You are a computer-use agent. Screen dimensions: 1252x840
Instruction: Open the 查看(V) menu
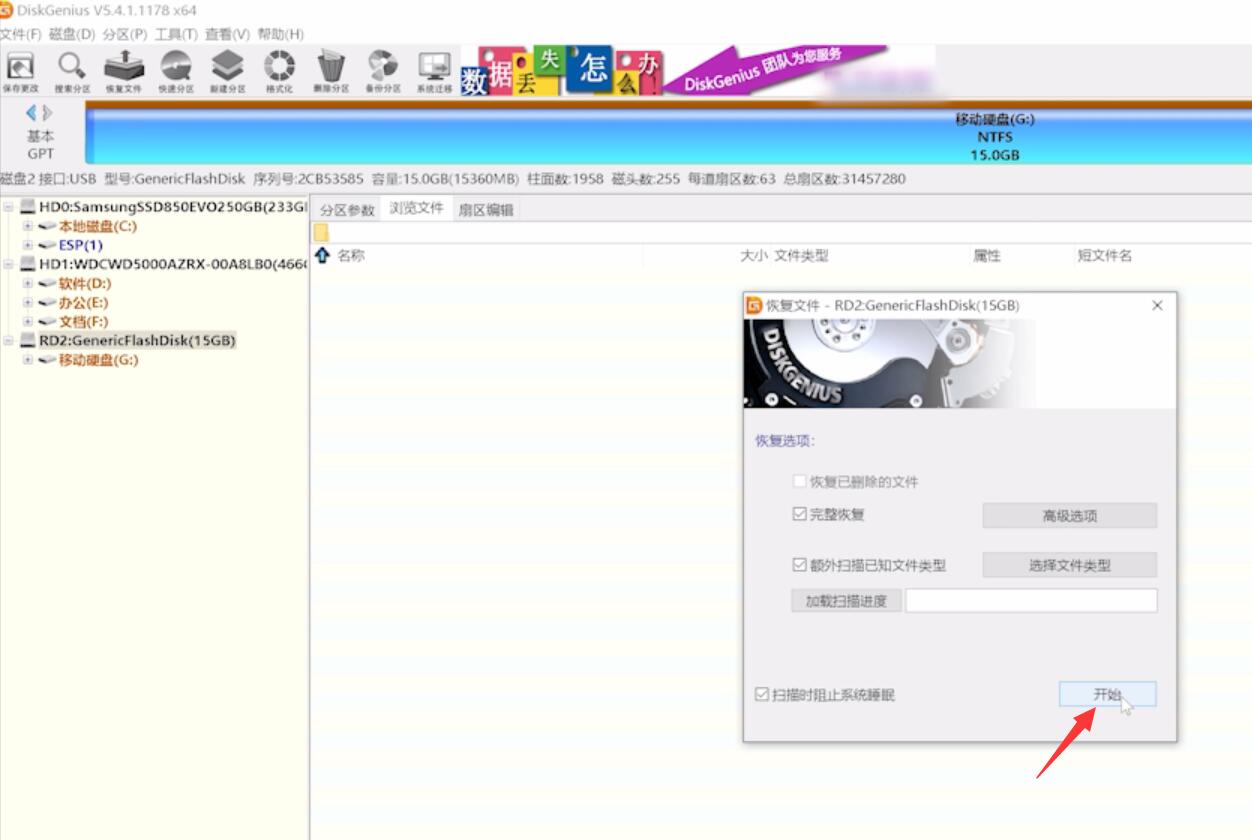(228, 34)
